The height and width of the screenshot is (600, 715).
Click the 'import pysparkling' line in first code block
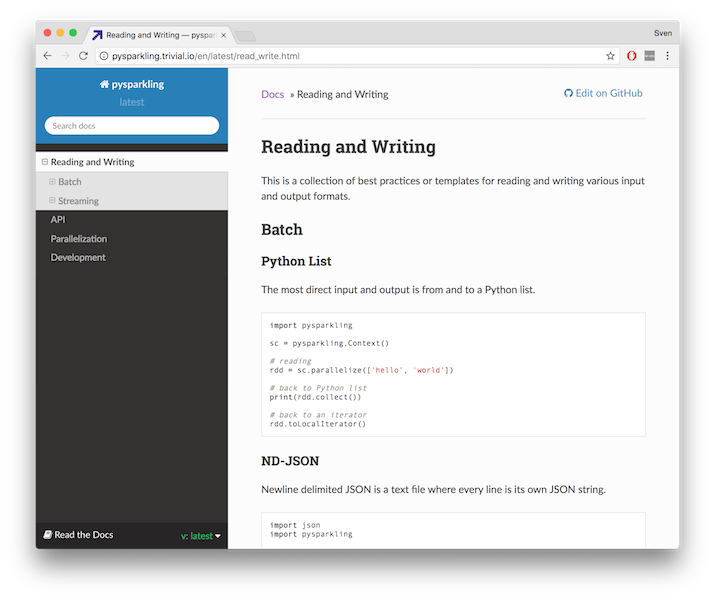point(311,326)
